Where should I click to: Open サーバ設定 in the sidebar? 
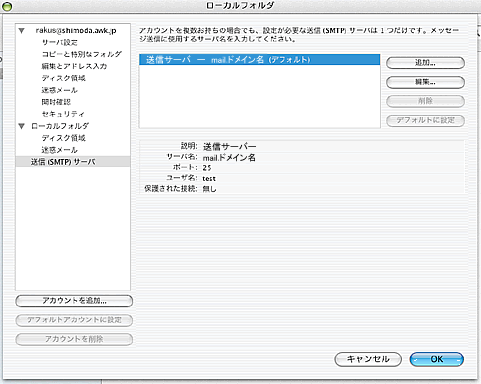[59, 42]
